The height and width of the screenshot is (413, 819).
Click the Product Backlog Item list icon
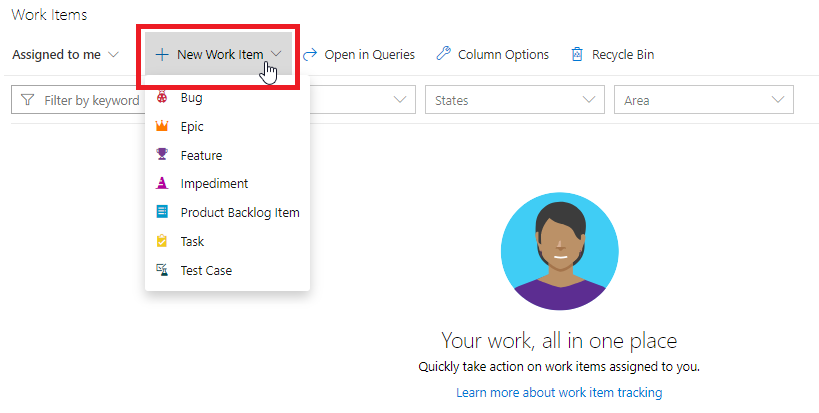(162, 212)
